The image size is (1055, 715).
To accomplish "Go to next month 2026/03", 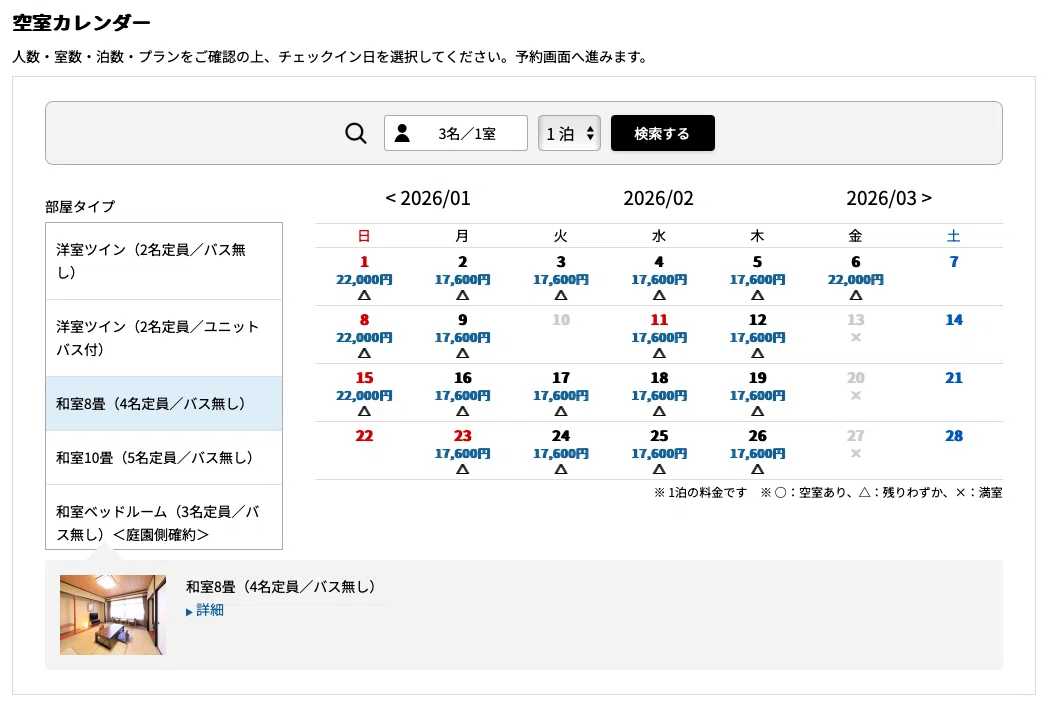I will click(889, 198).
